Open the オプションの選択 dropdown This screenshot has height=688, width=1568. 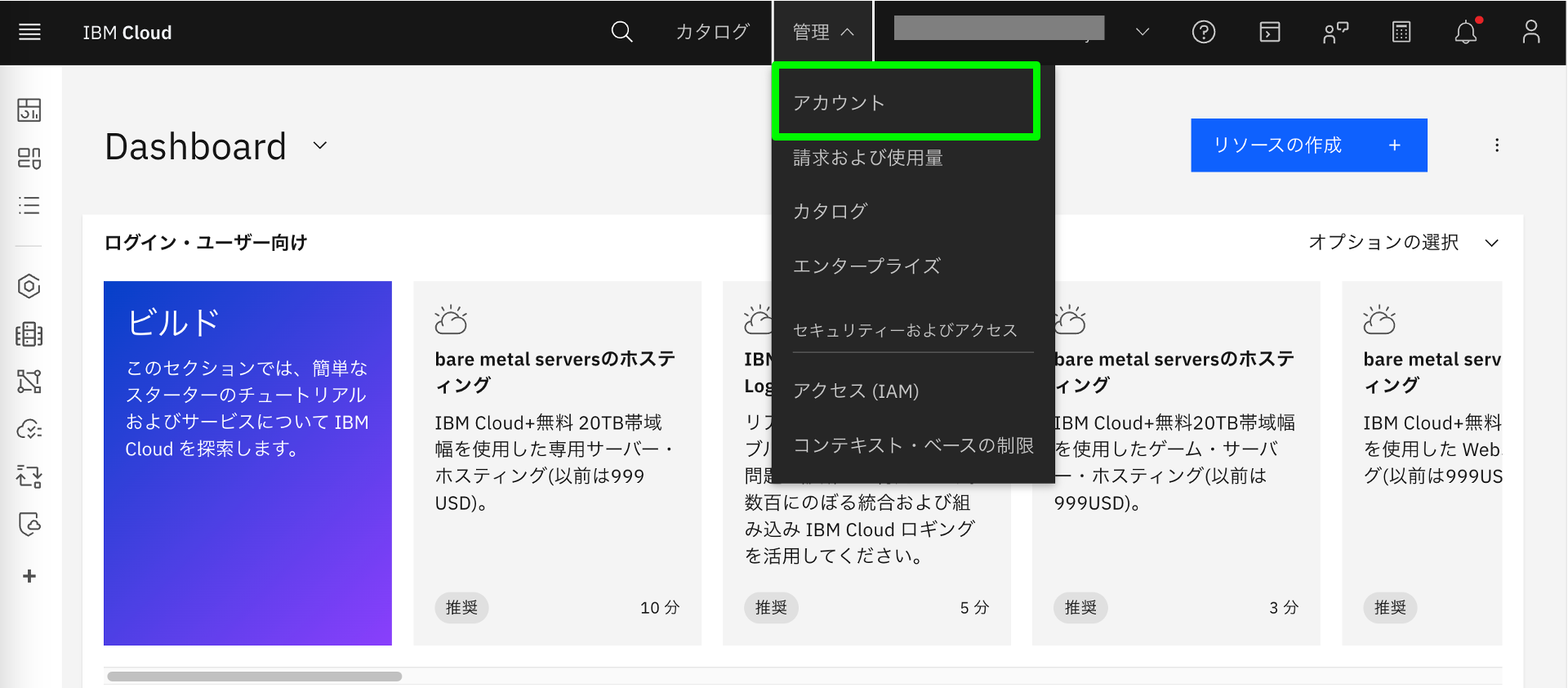coord(1403,243)
